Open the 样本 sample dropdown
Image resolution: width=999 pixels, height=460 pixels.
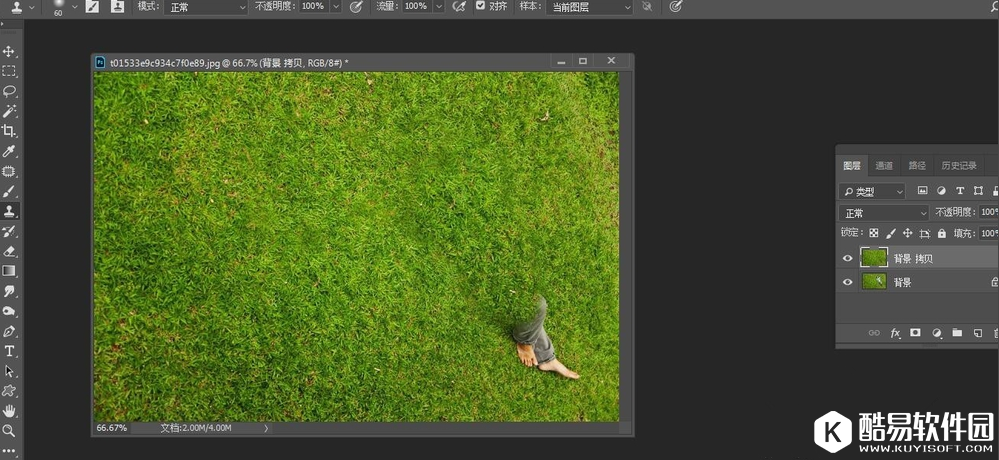590,7
